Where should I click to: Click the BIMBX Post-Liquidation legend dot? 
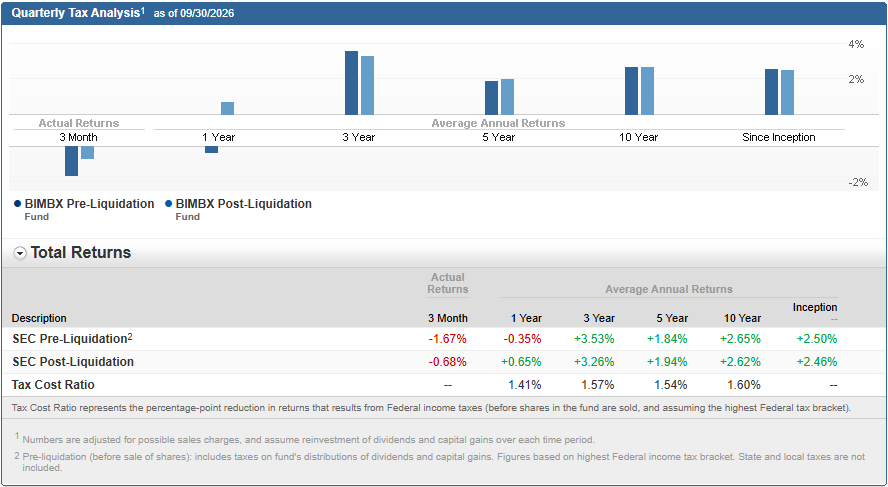168,204
